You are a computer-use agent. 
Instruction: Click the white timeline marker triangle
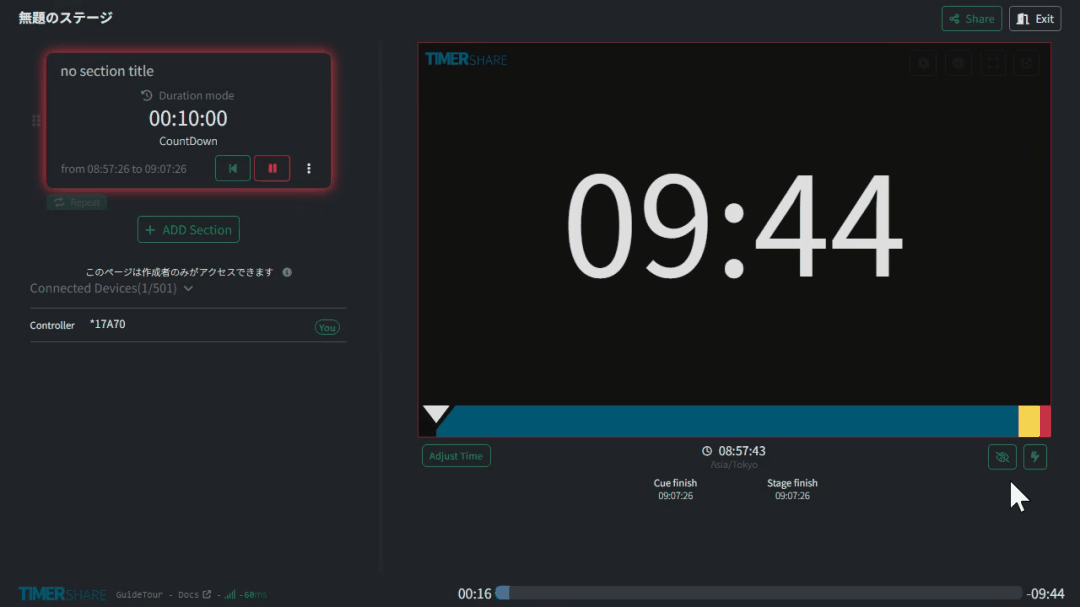pyautogui.click(x=436, y=413)
